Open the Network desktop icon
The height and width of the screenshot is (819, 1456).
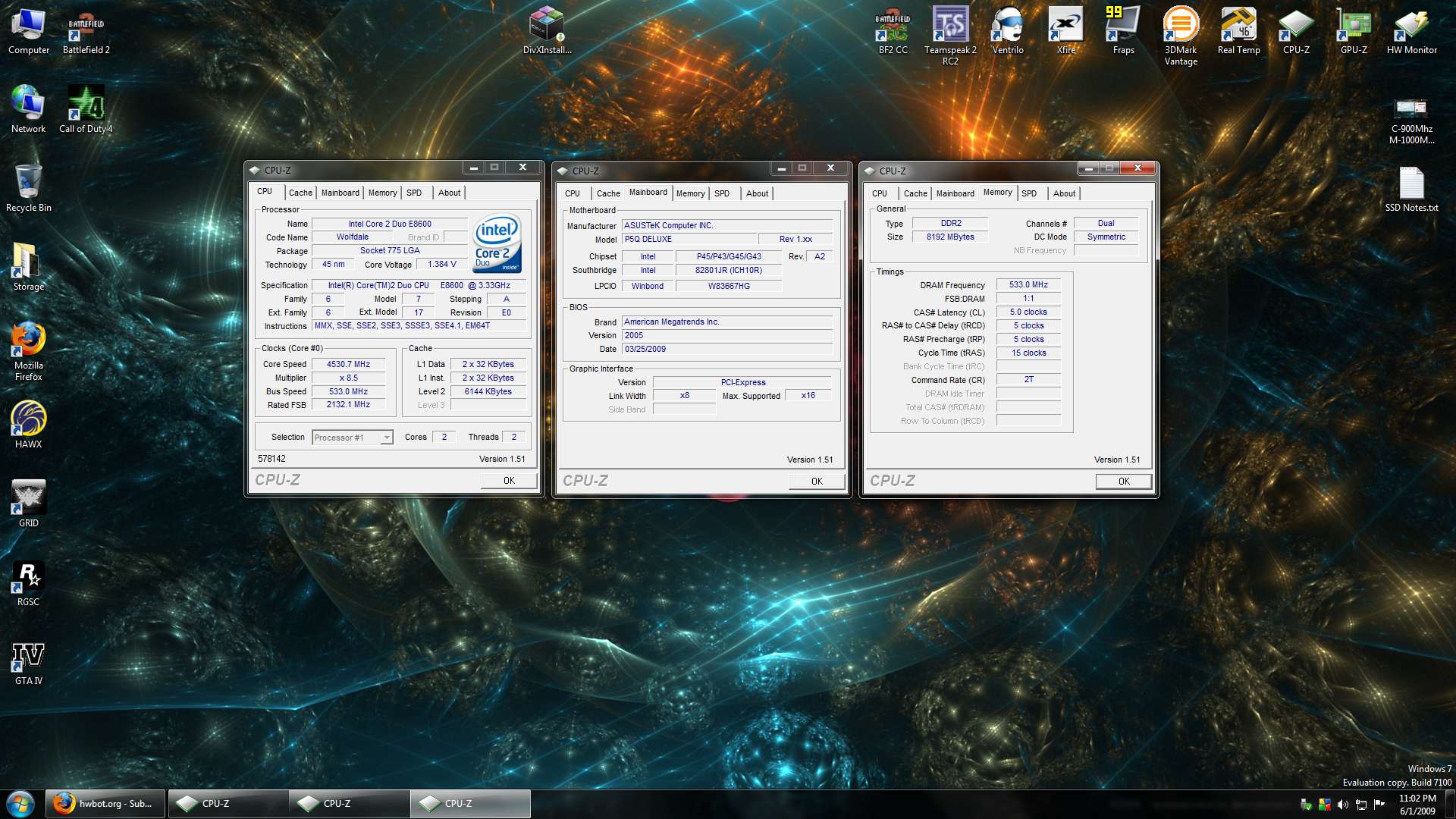pyautogui.click(x=29, y=110)
